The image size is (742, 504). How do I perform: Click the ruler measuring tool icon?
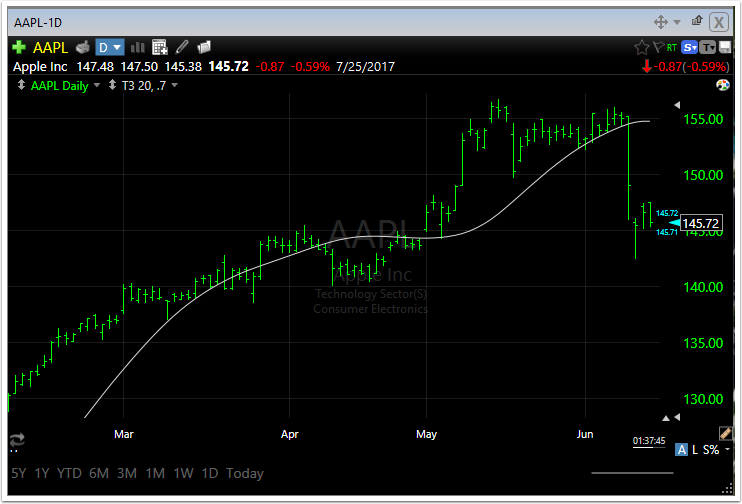725,433
